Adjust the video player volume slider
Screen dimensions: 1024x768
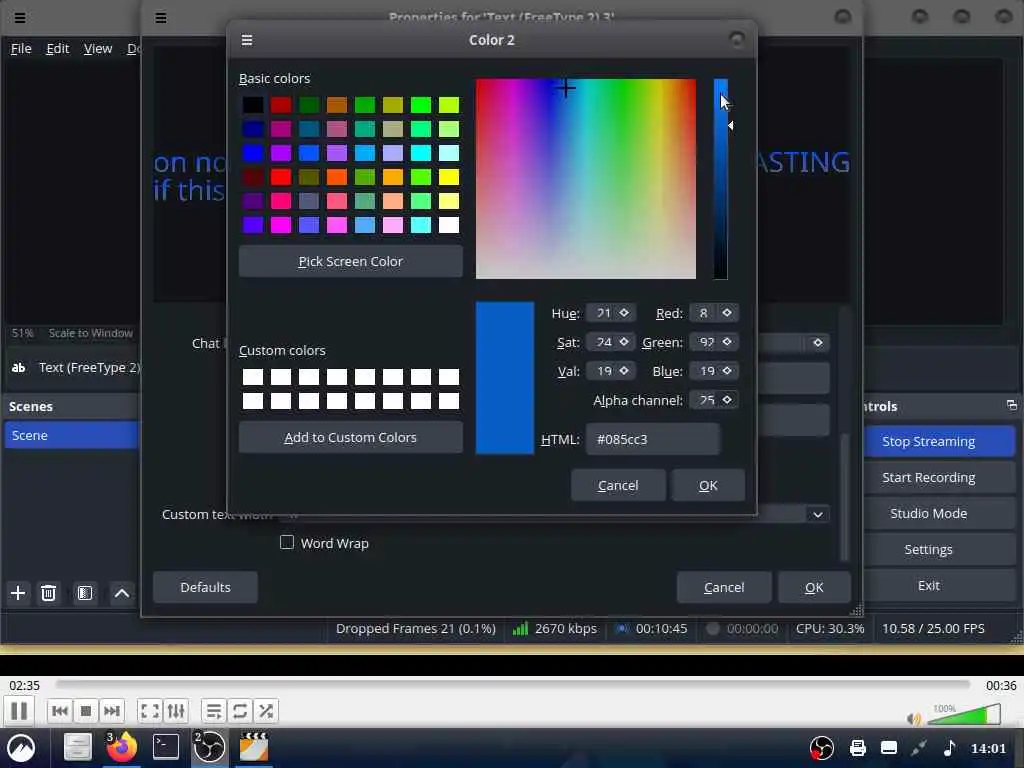point(964,714)
